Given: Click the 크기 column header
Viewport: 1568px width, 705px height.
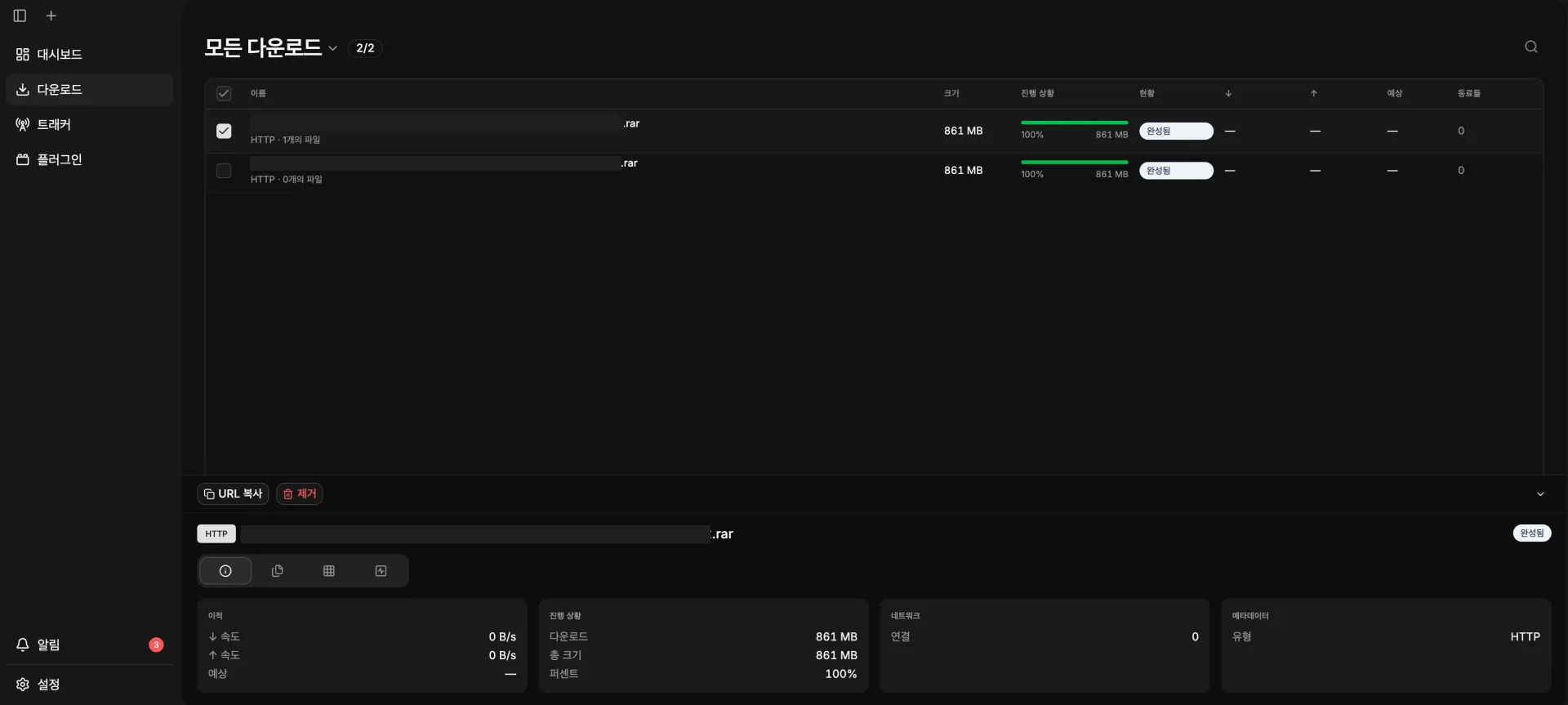Looking at the screenshot, I should point(951,93).
